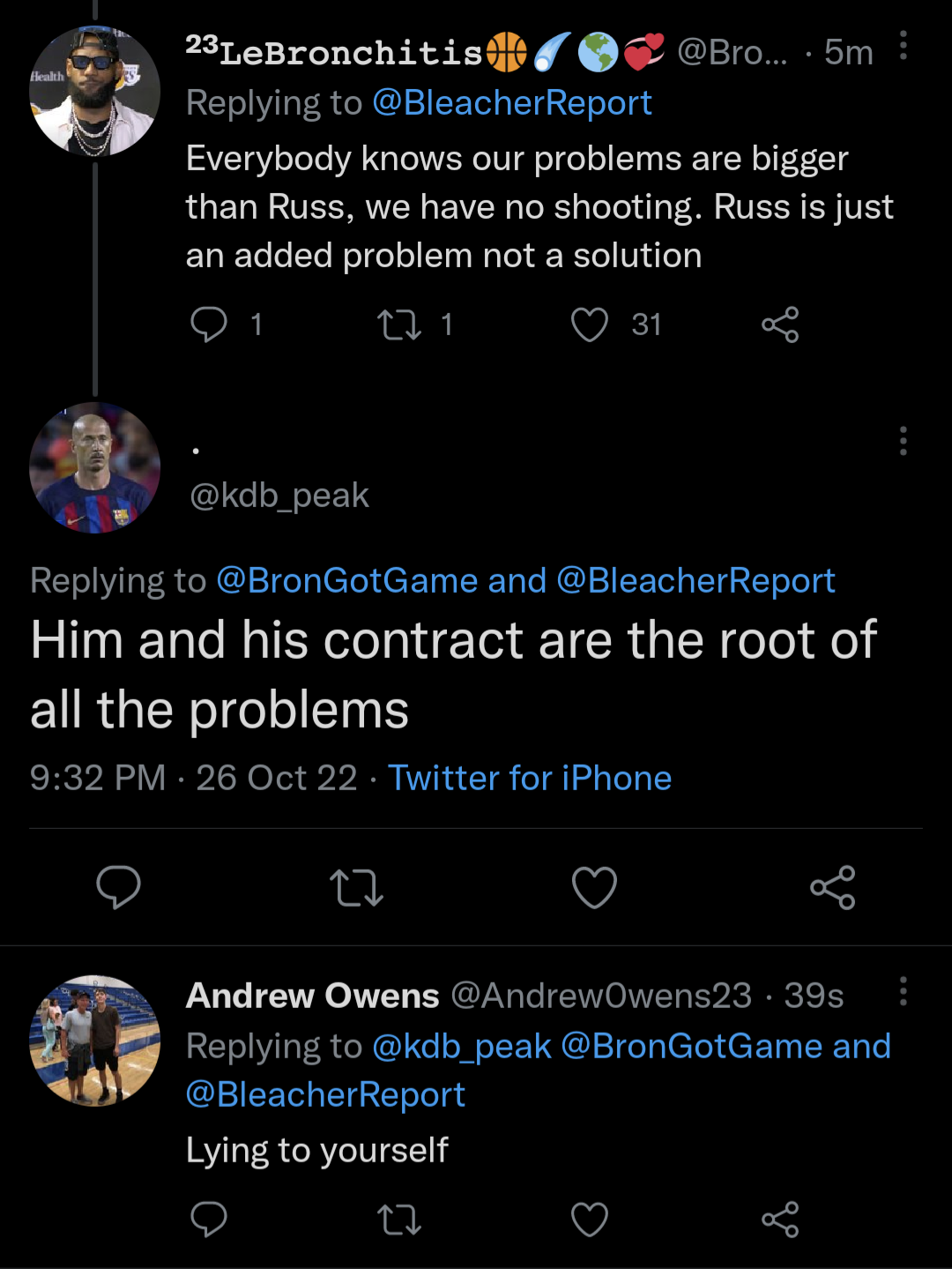Viewport: 952px width, 1269px height.
Task: View kdb_peak's profile picture
Action: pyautogui.click(x=95, y=468)
